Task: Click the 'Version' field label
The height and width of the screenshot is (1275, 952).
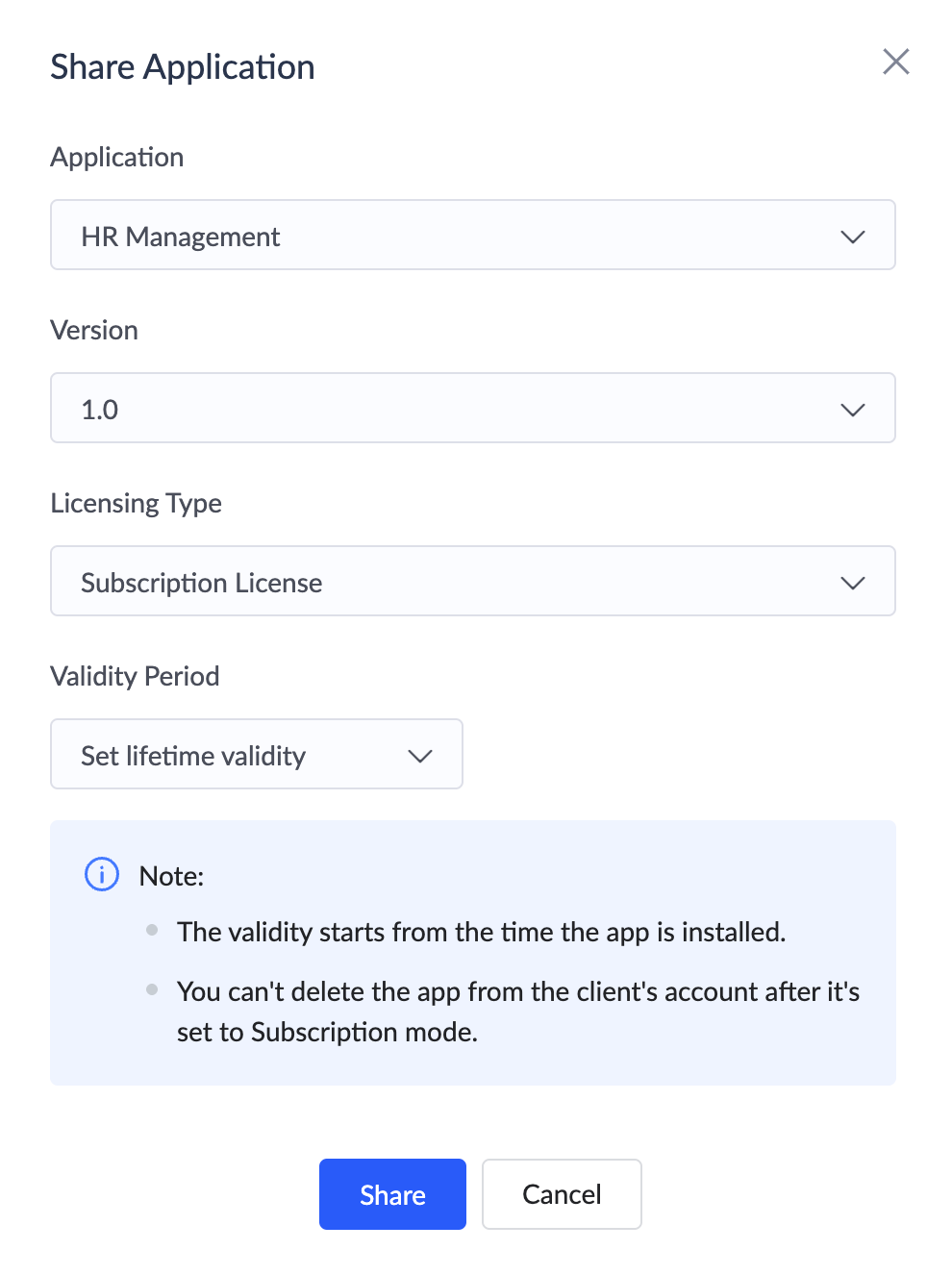Action: click(x=94, y=330)
